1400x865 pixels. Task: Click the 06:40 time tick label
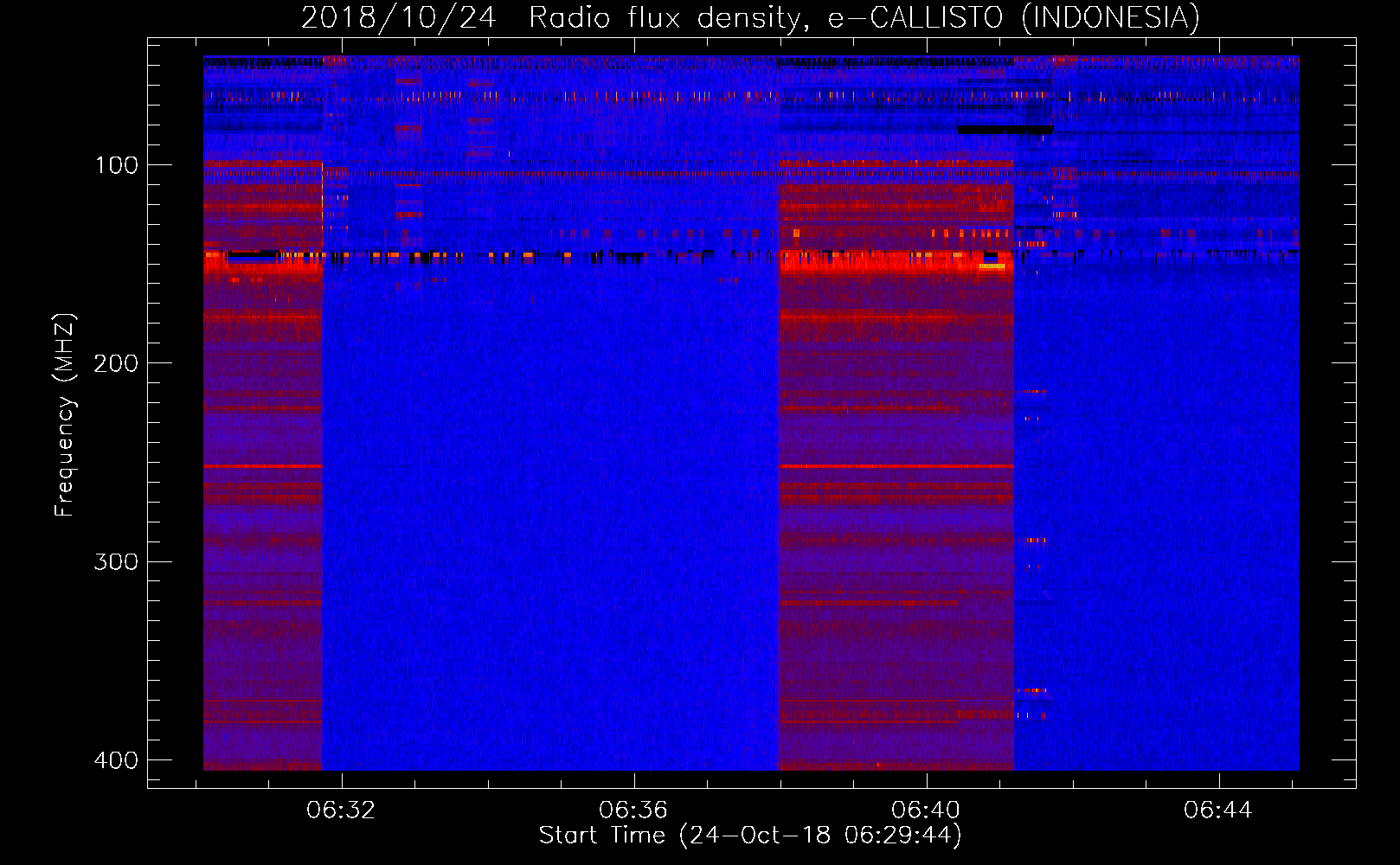tap(926, 810)
